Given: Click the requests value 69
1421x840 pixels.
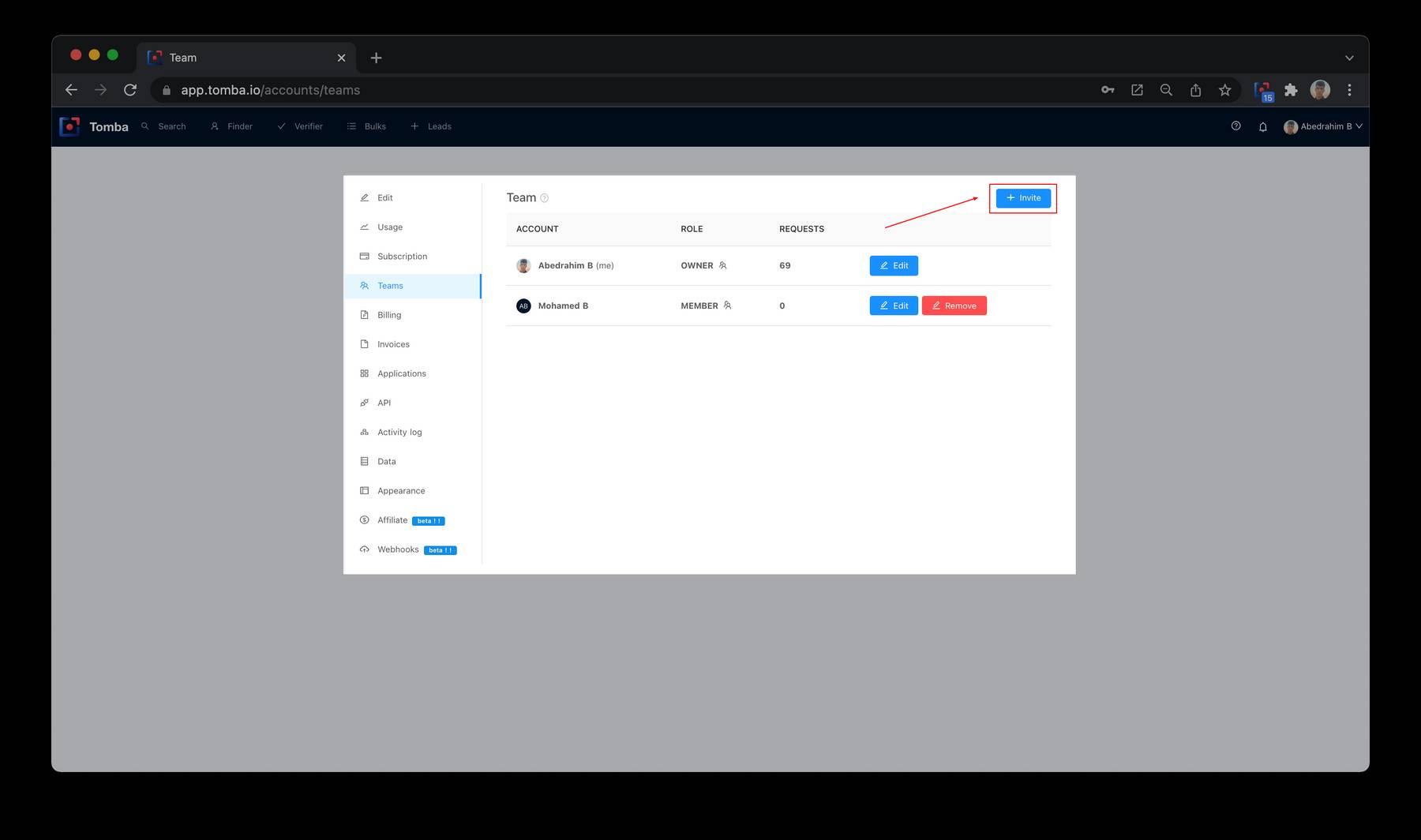Looking at the screenshot, I should click(785, 266).
